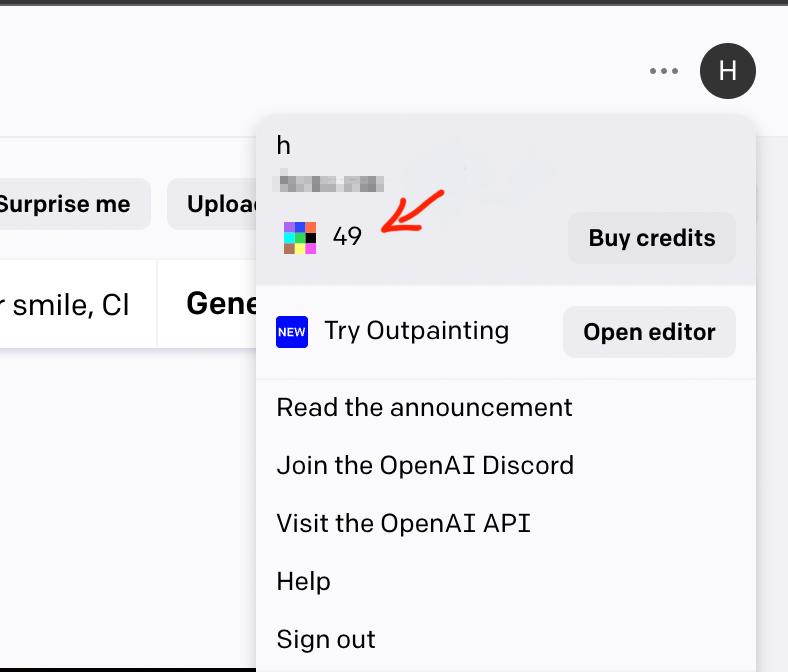Image resolution: width=788 pixels, height=672 pixels.
Task: Click the partially hidden Upload button
Action: [x=212, y=204]
